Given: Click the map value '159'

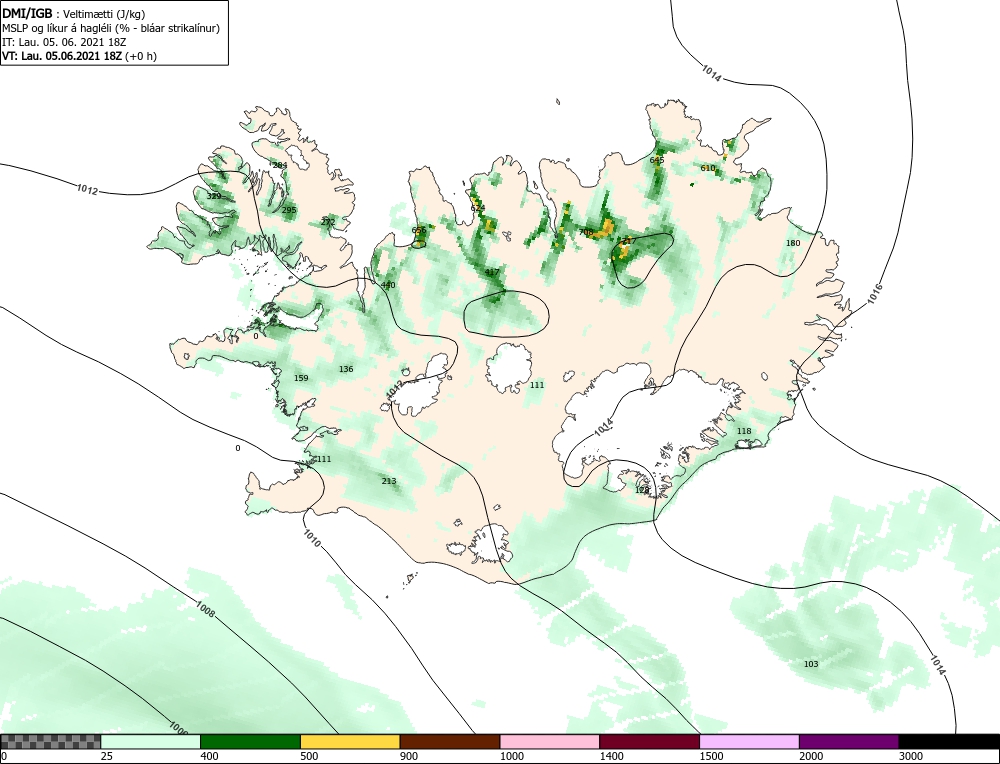Looking at the screenshot, I should [x=301, y=378].
